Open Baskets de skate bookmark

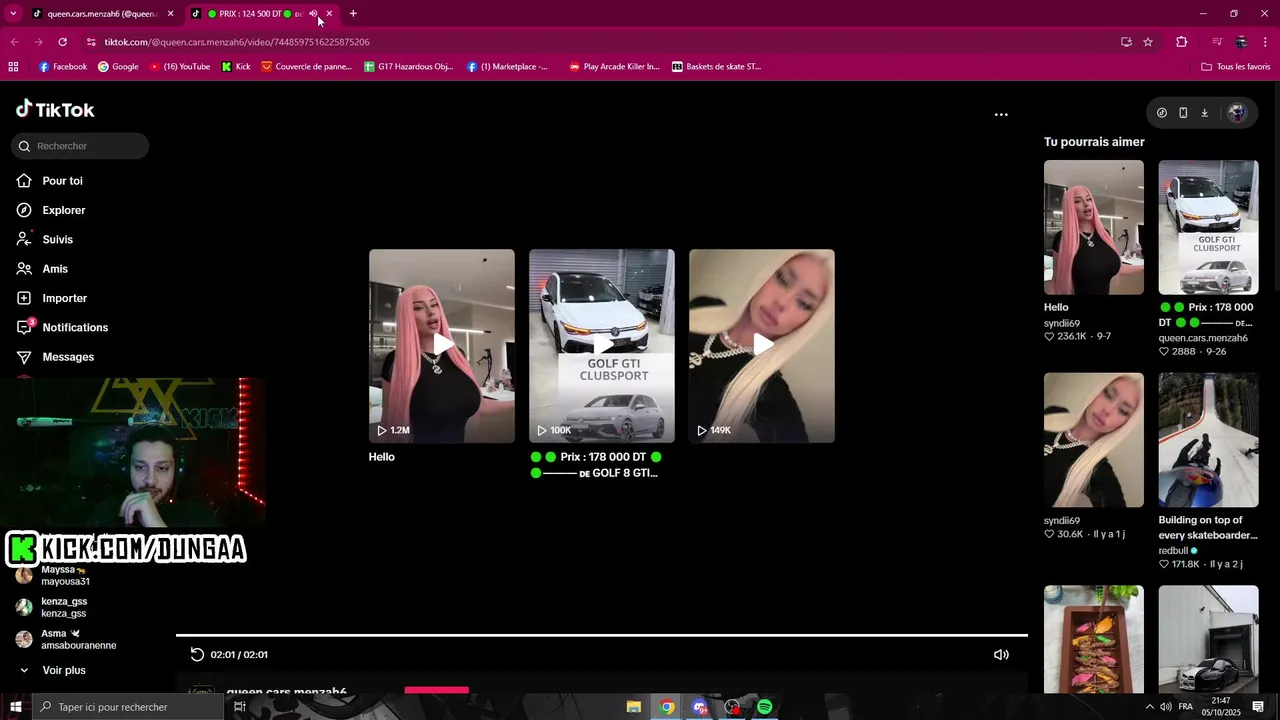716,67
